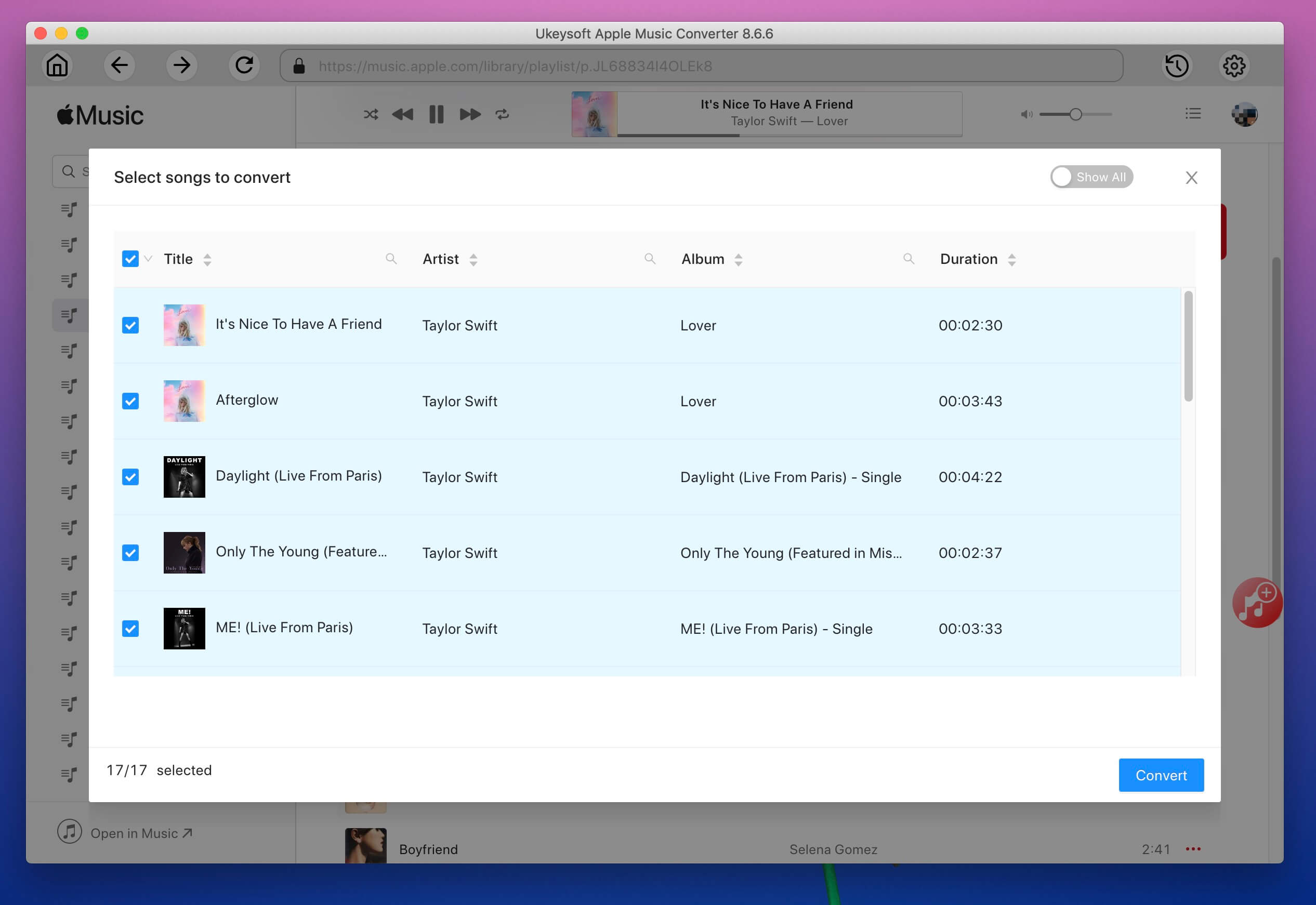Drag the volume slider control
This screenshot has width=1316, height=905.
click(1076, 113)
